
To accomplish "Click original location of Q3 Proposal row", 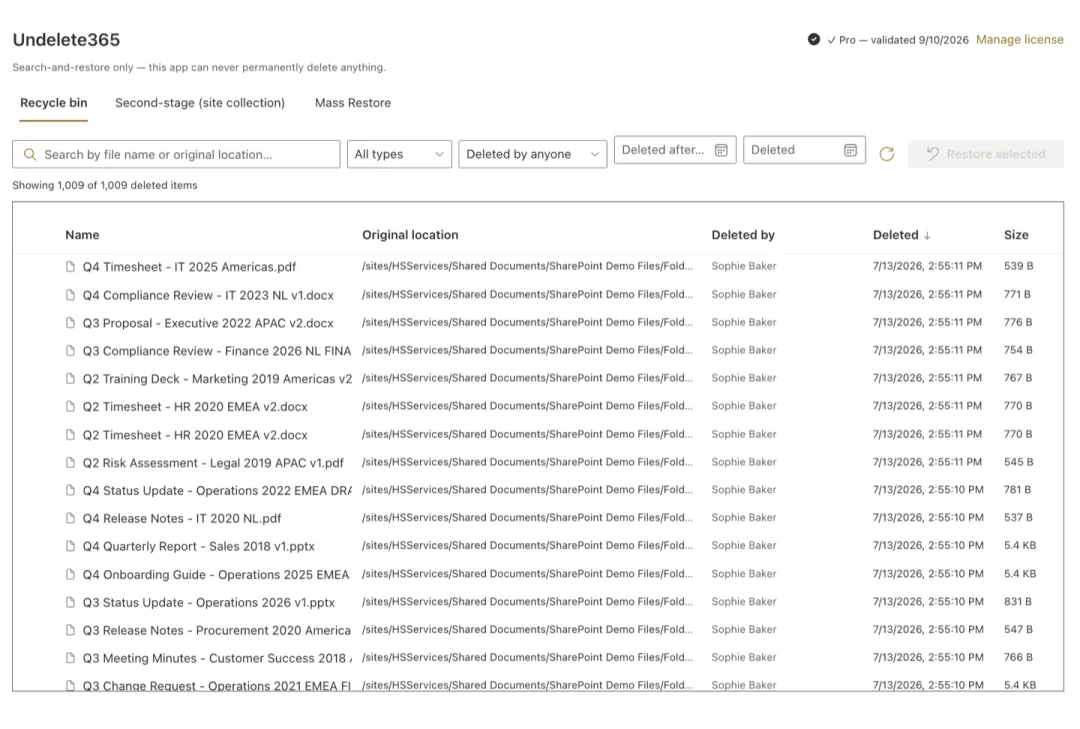I will coord(527,322).
